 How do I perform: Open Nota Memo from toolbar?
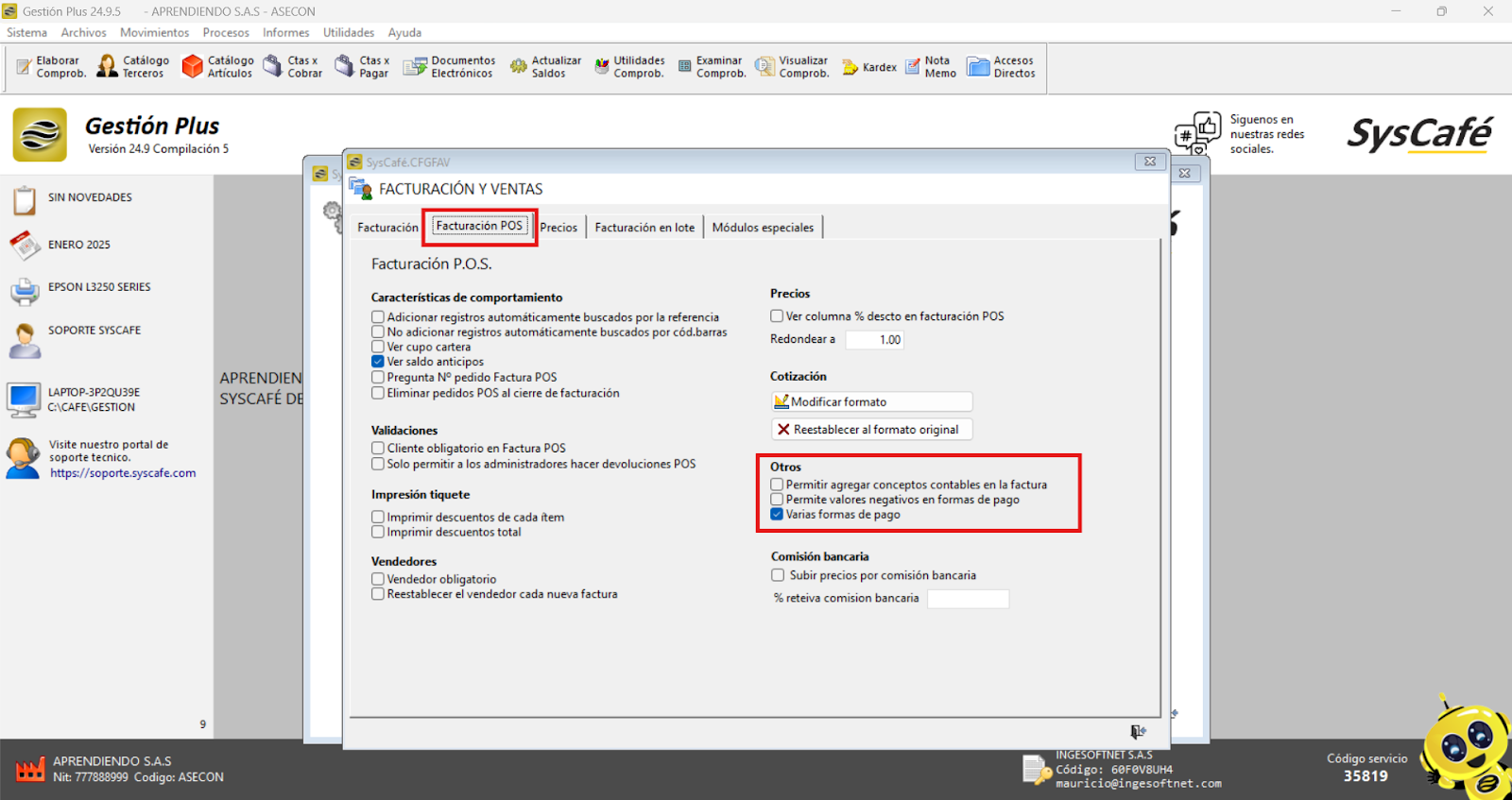tap(913, 67)
